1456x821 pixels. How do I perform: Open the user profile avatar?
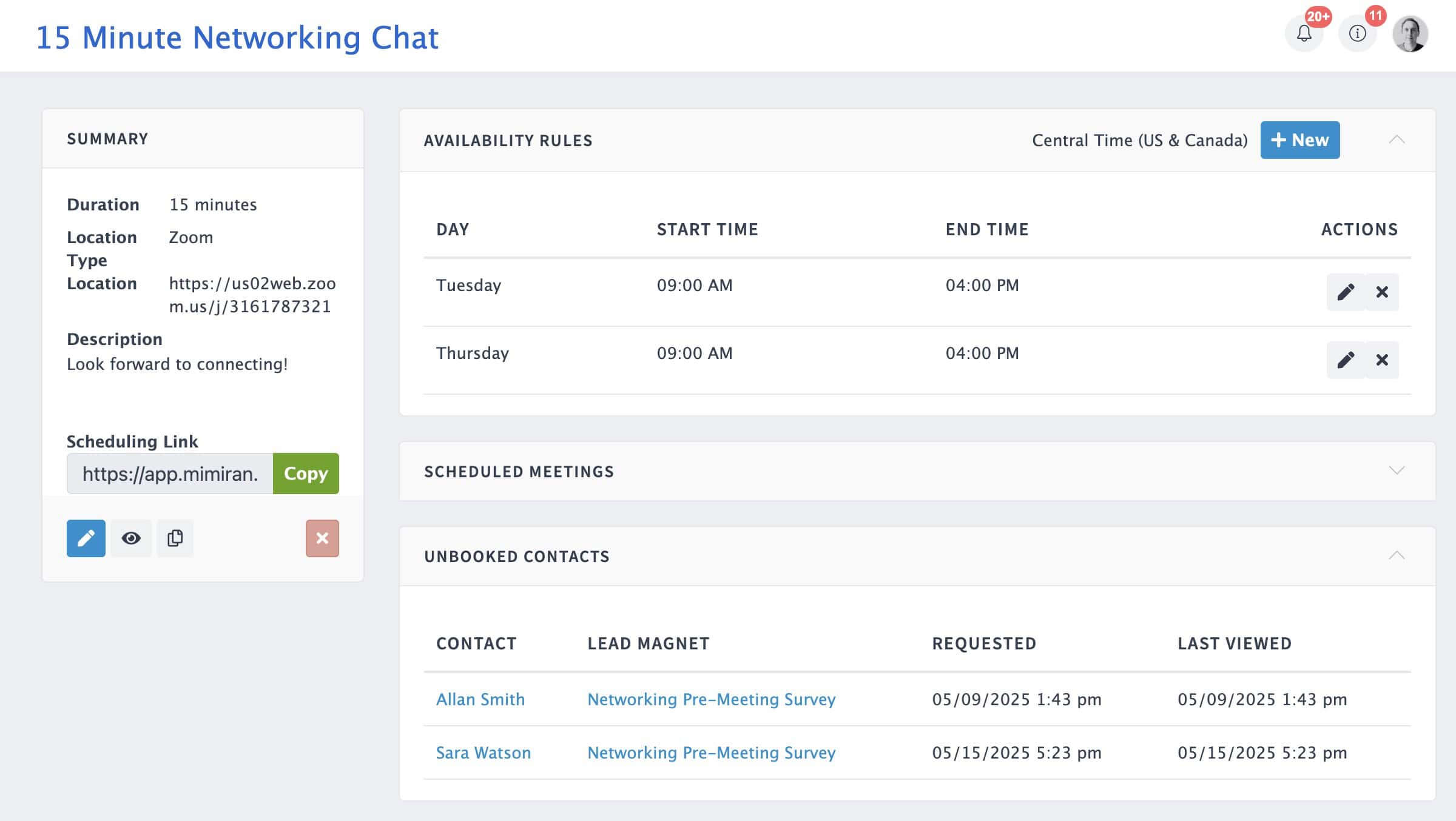pos(1410,34)
